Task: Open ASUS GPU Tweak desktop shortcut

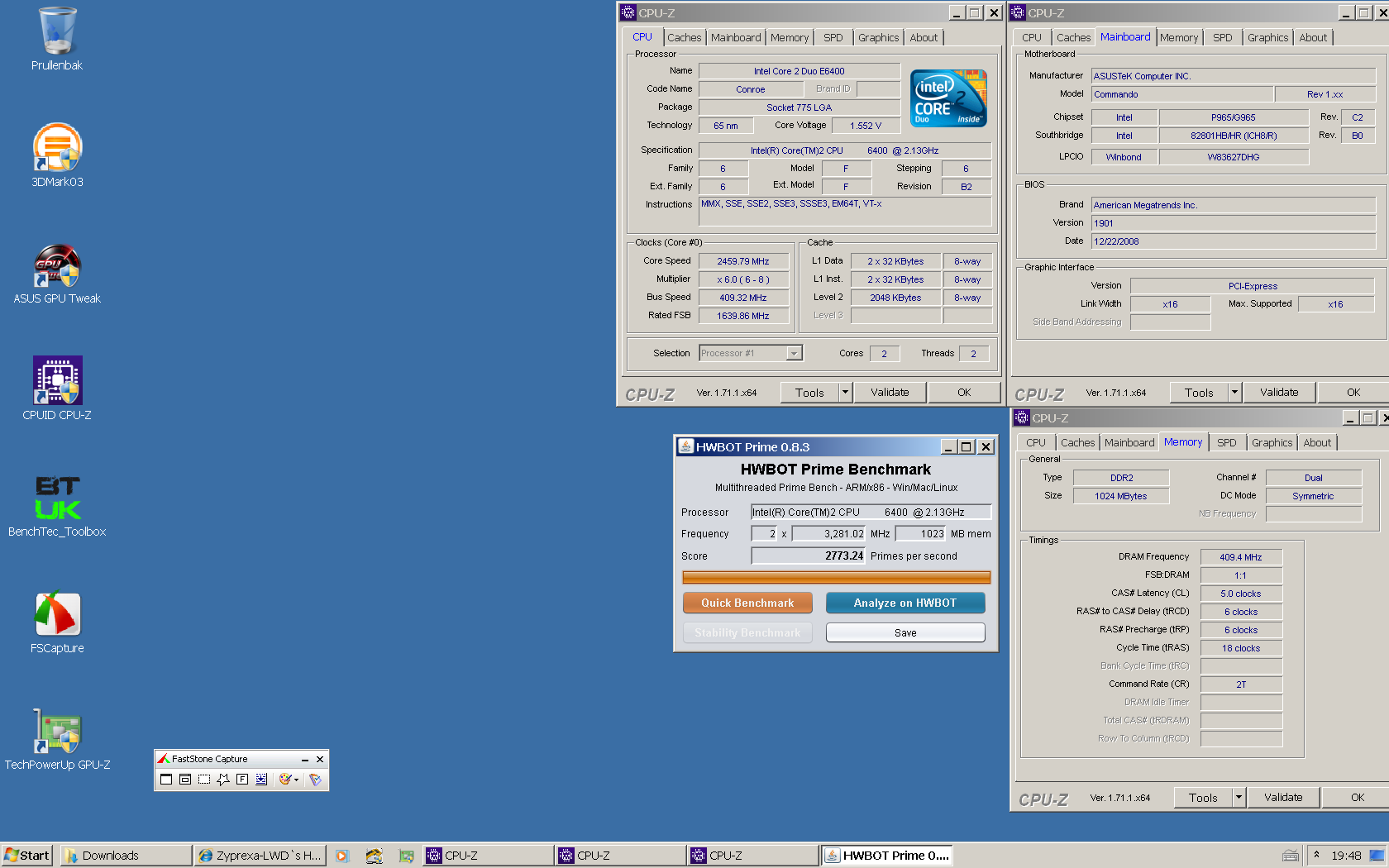Action: pos(57,273)
